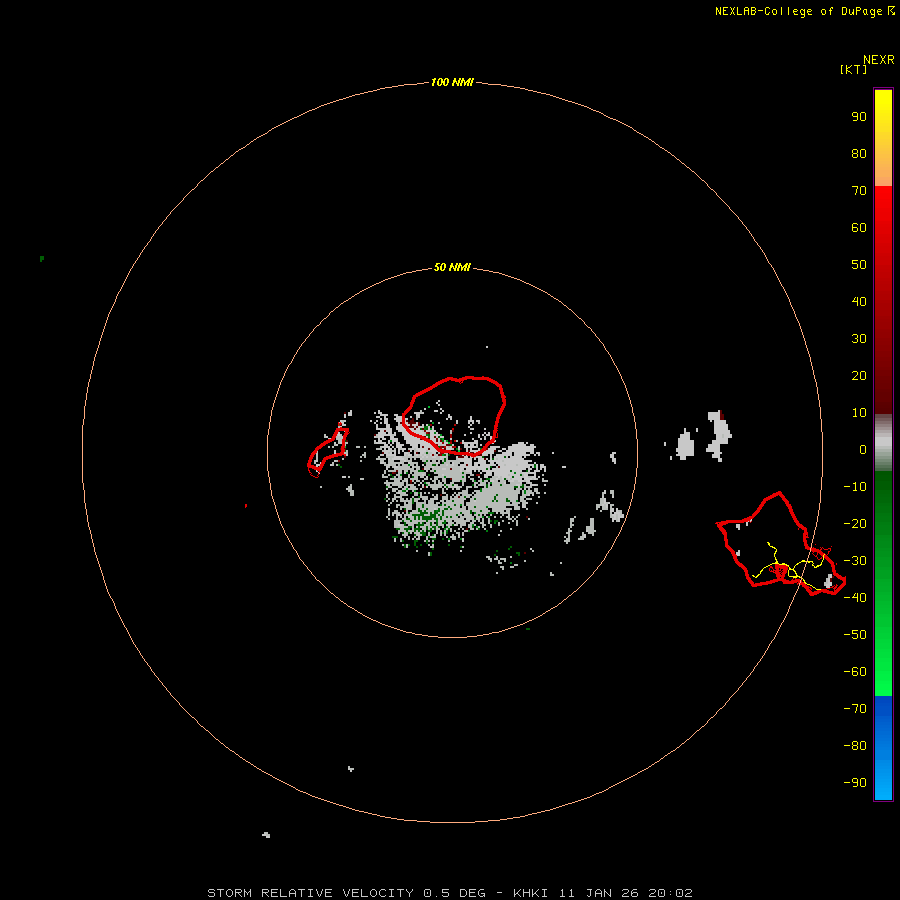The width and height of the screenshot is (900, 900).
Task: Click the -30 value on velocity scale
Action: tap(855, 561)
